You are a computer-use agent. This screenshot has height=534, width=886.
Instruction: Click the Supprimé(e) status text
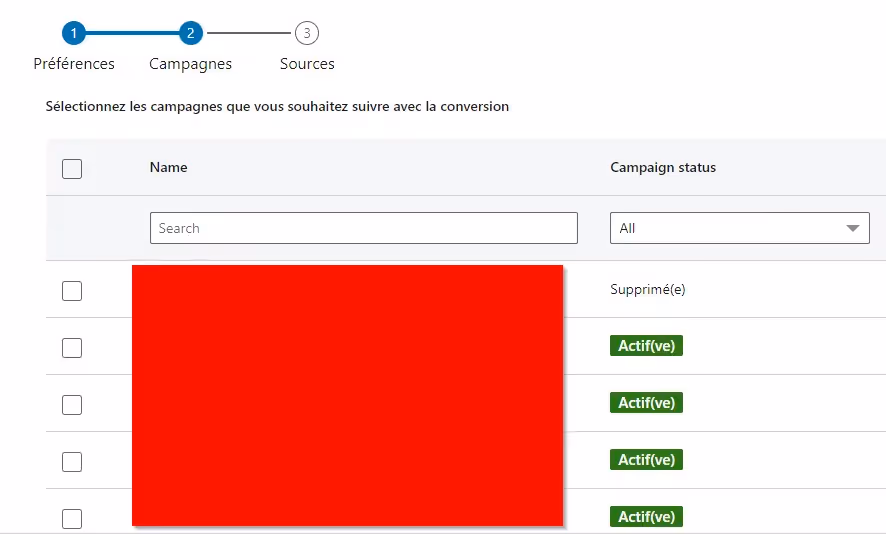point(648,289)
